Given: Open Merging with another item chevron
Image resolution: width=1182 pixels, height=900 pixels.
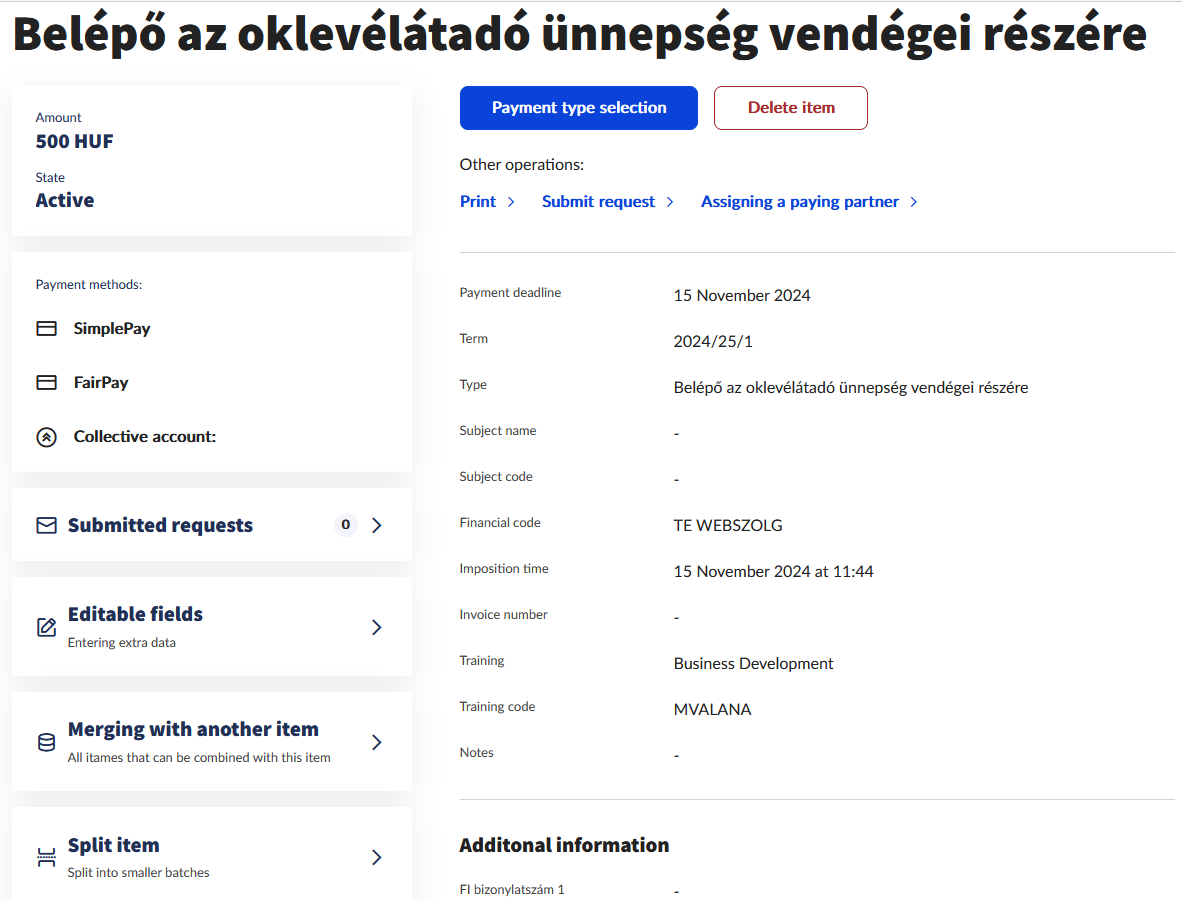Looking at the screenshot, I should pos(377,742).
